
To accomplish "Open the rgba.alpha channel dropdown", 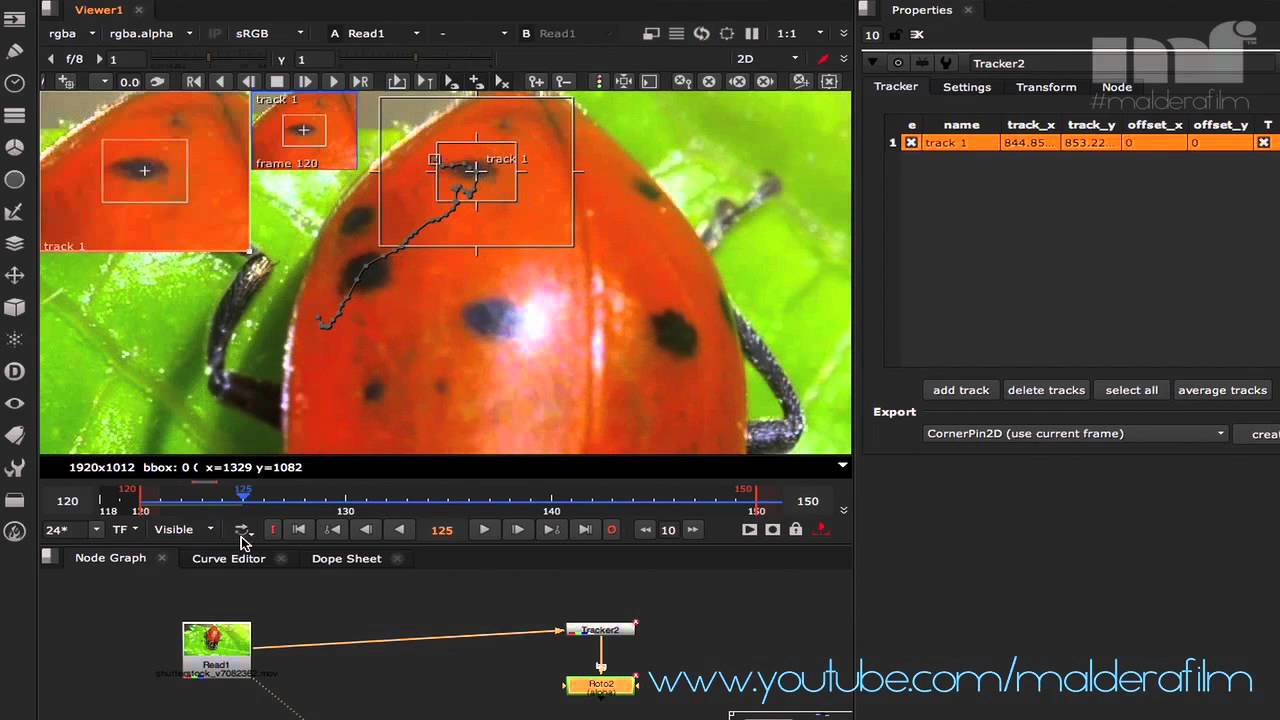I will 151,33.
